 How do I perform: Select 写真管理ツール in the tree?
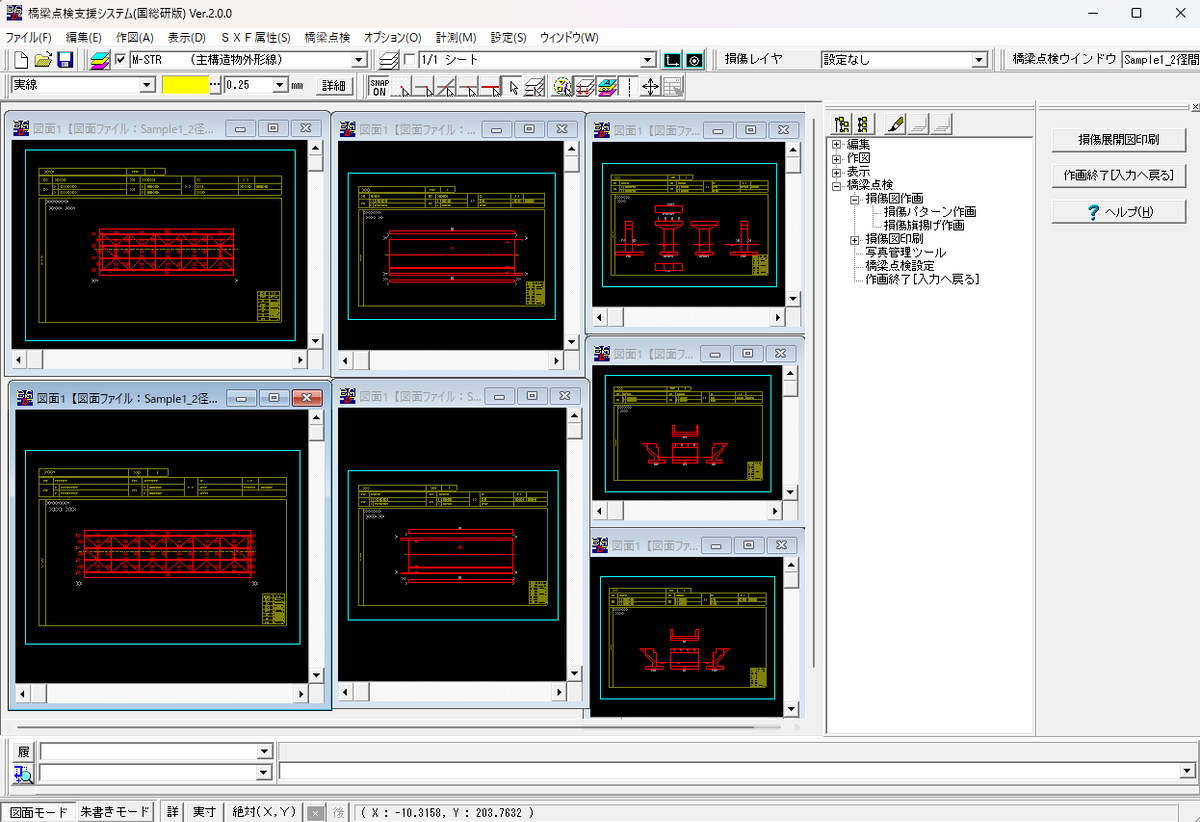tap(905, 253)
